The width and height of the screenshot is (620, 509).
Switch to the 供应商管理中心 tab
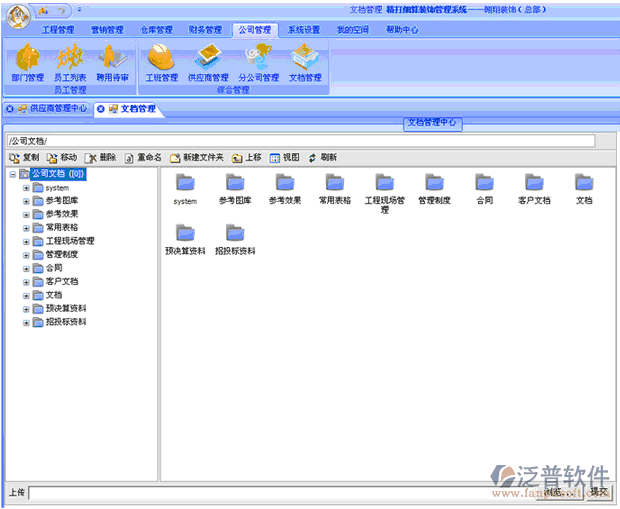coord(52,108)
